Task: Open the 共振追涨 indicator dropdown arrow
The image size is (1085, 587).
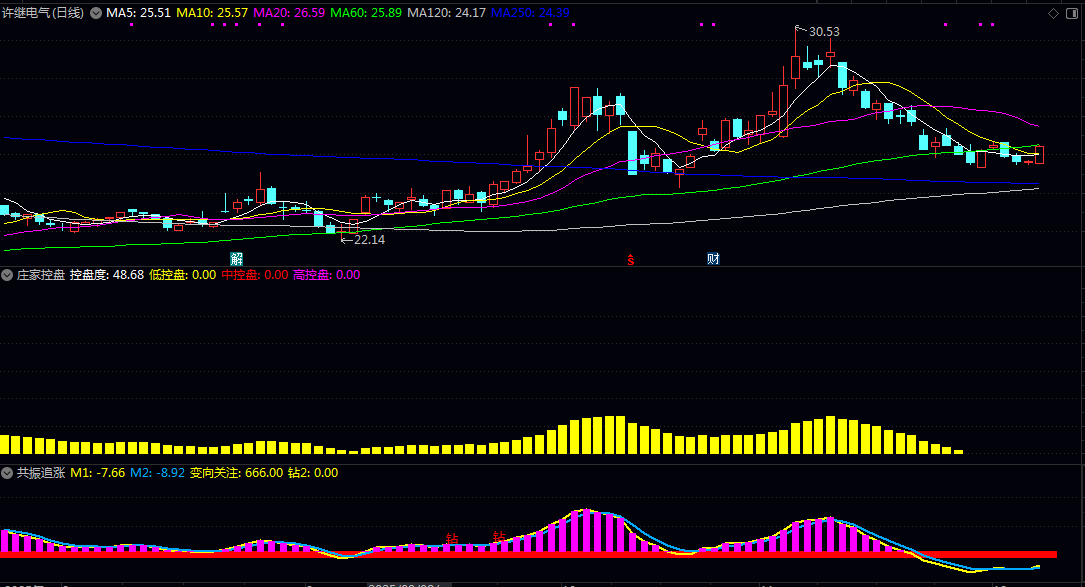Action: [8, 473]
